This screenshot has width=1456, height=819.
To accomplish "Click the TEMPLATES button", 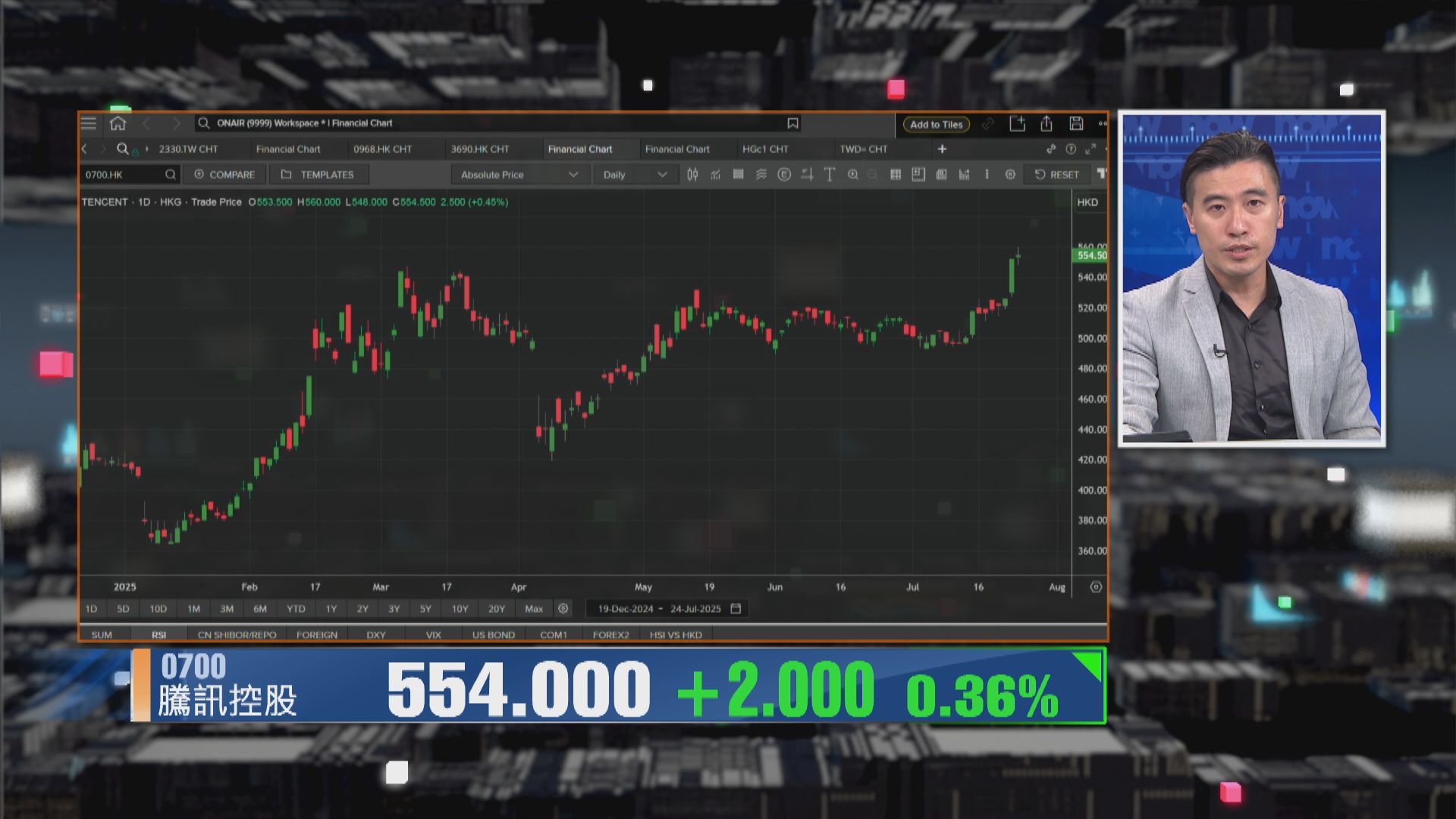I will pos(318,174).
